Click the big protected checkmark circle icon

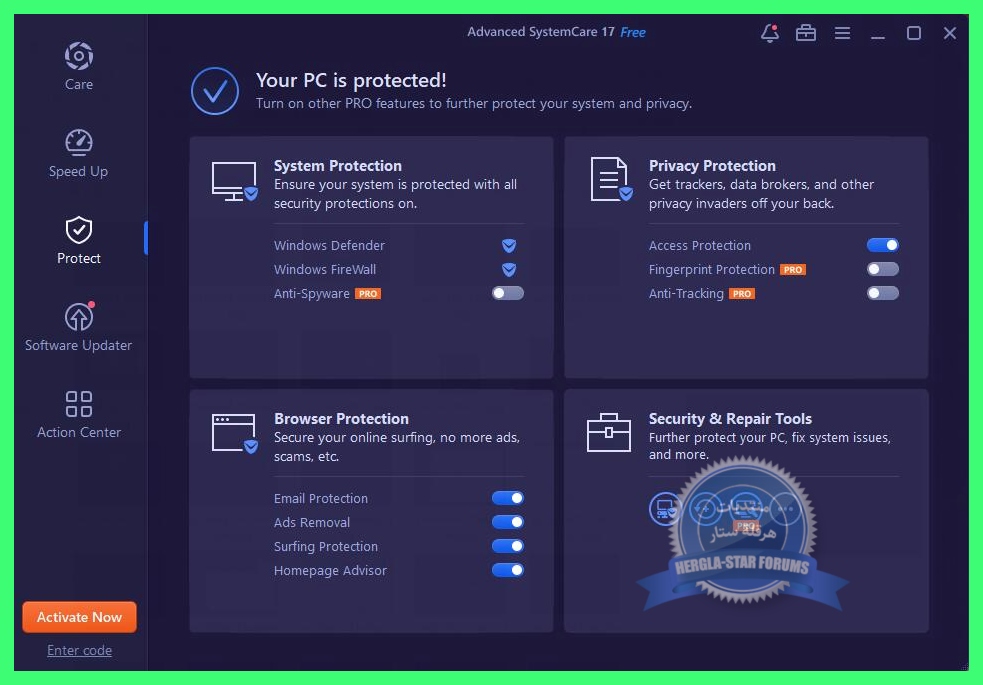tap(215, 92)
